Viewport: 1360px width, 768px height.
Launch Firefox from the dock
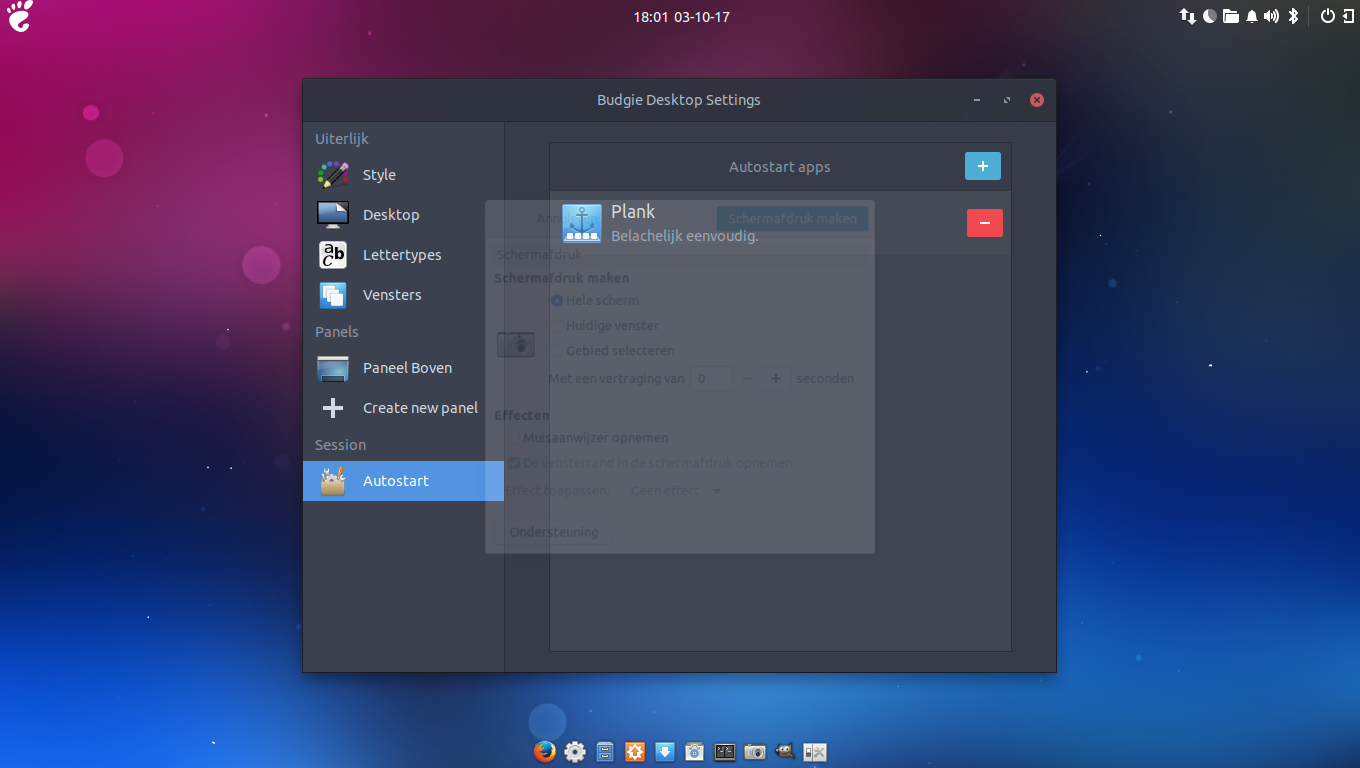tap(544, 752)
